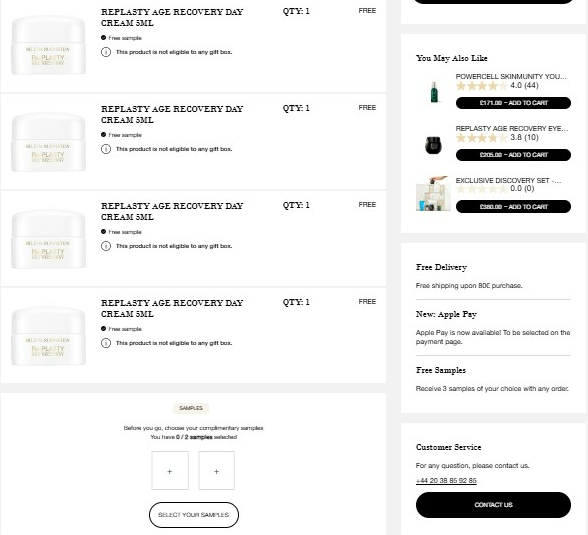The image size is (588, 535).
Task: Click info icon on first Replasty cream item
Action: coord(106,52)
